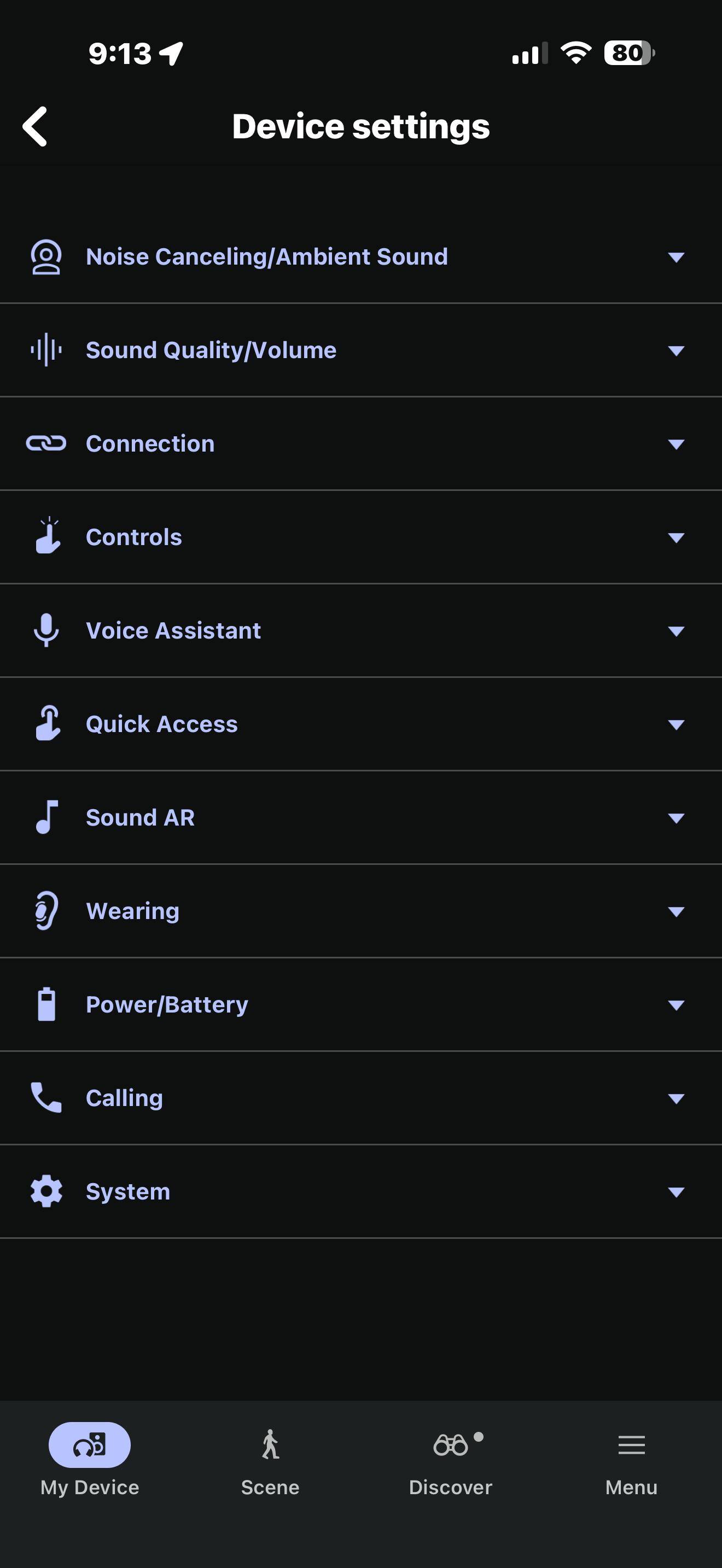Tap the Sound AR music note icon
Image resolution: width=722 pixels, height=1568 pixels.
pyautogui.click(x=46, y=817)
